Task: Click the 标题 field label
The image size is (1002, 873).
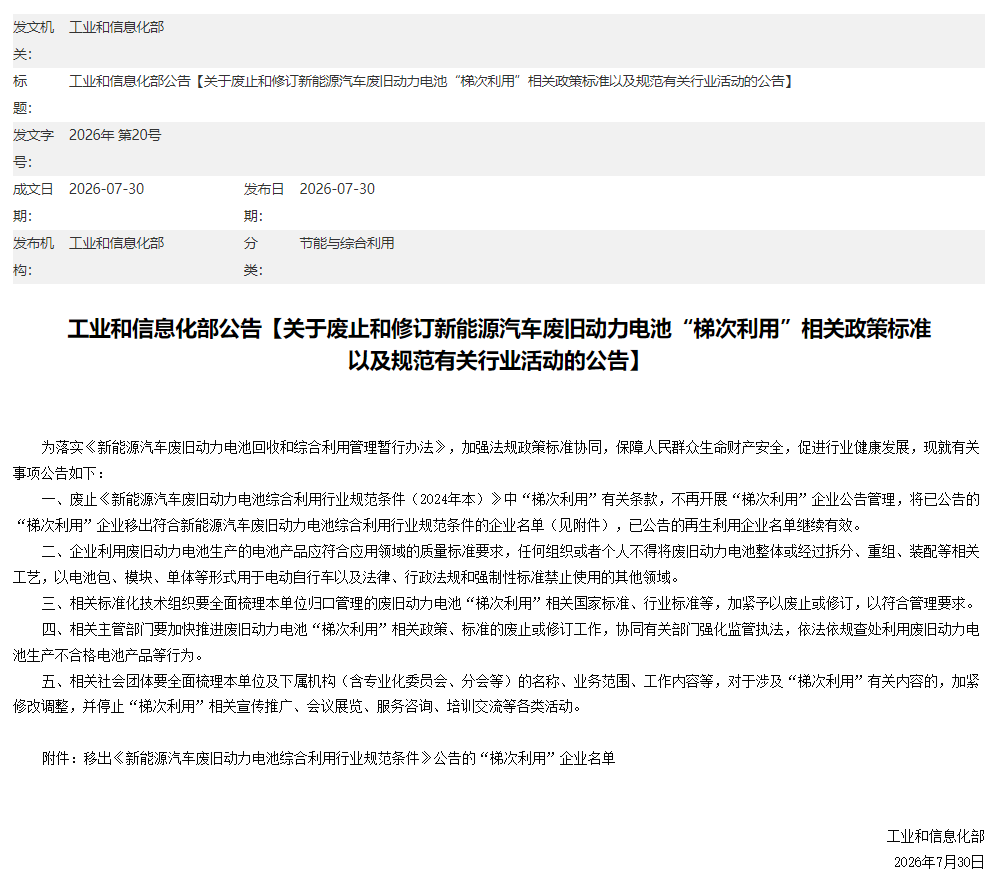Action: tap(23, 95)
